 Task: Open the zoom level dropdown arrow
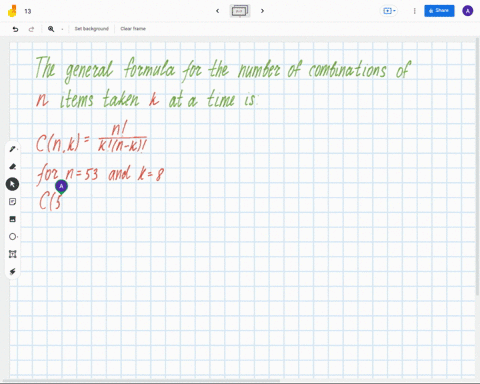click(x=62, y=29)
